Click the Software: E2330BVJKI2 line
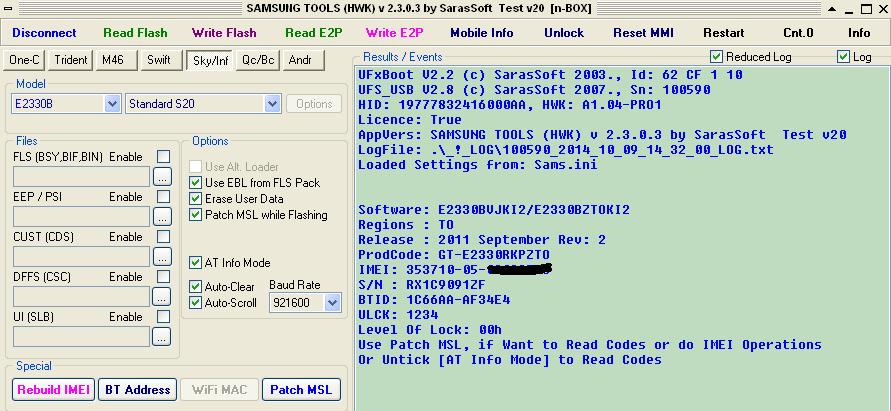The height and width of the screenshot is (411, 891). [493, 210]
